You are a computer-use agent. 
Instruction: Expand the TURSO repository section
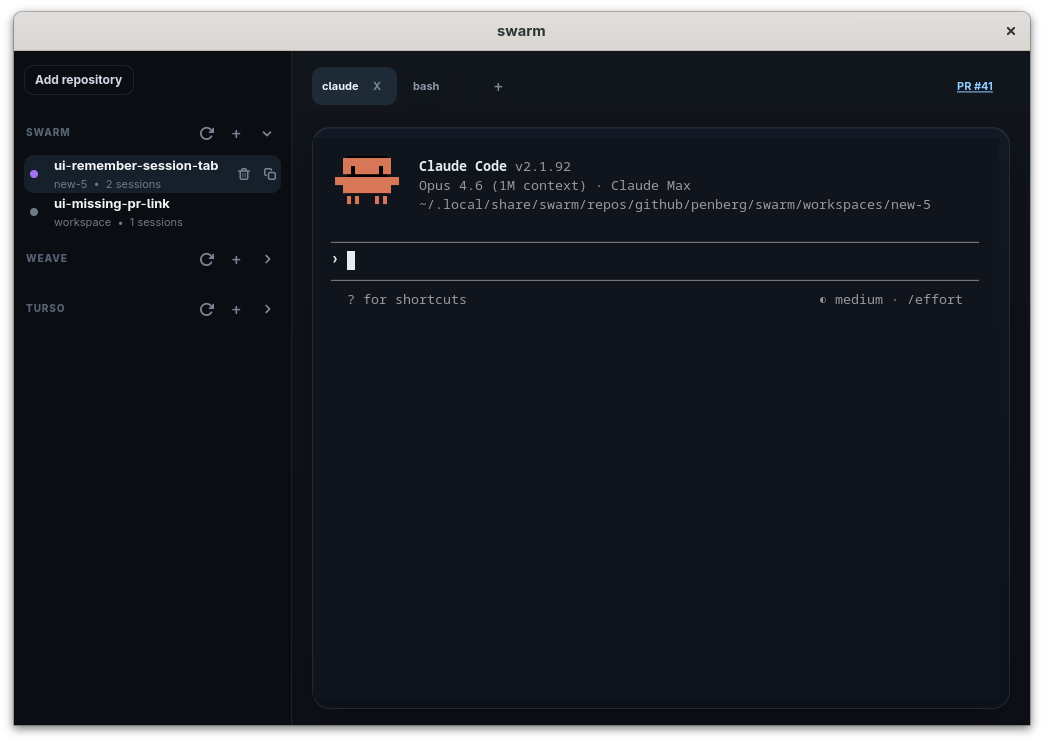(x=268, y=309)
